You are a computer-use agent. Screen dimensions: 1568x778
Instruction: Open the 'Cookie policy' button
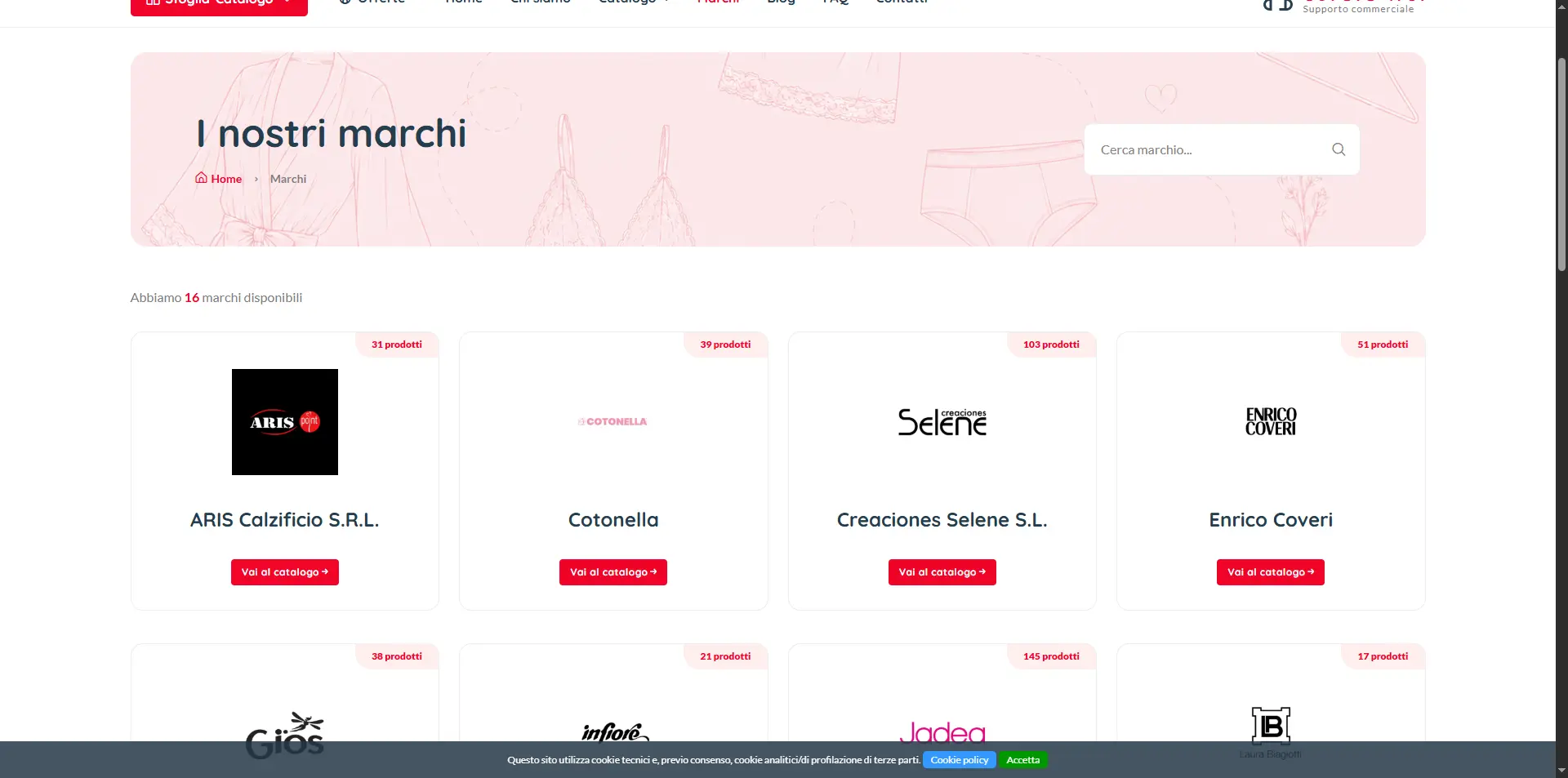click(960, 760)
